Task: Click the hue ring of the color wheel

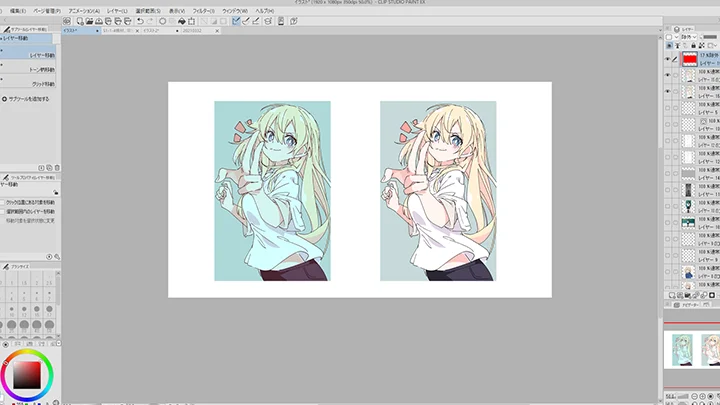Action: point(27,352)
